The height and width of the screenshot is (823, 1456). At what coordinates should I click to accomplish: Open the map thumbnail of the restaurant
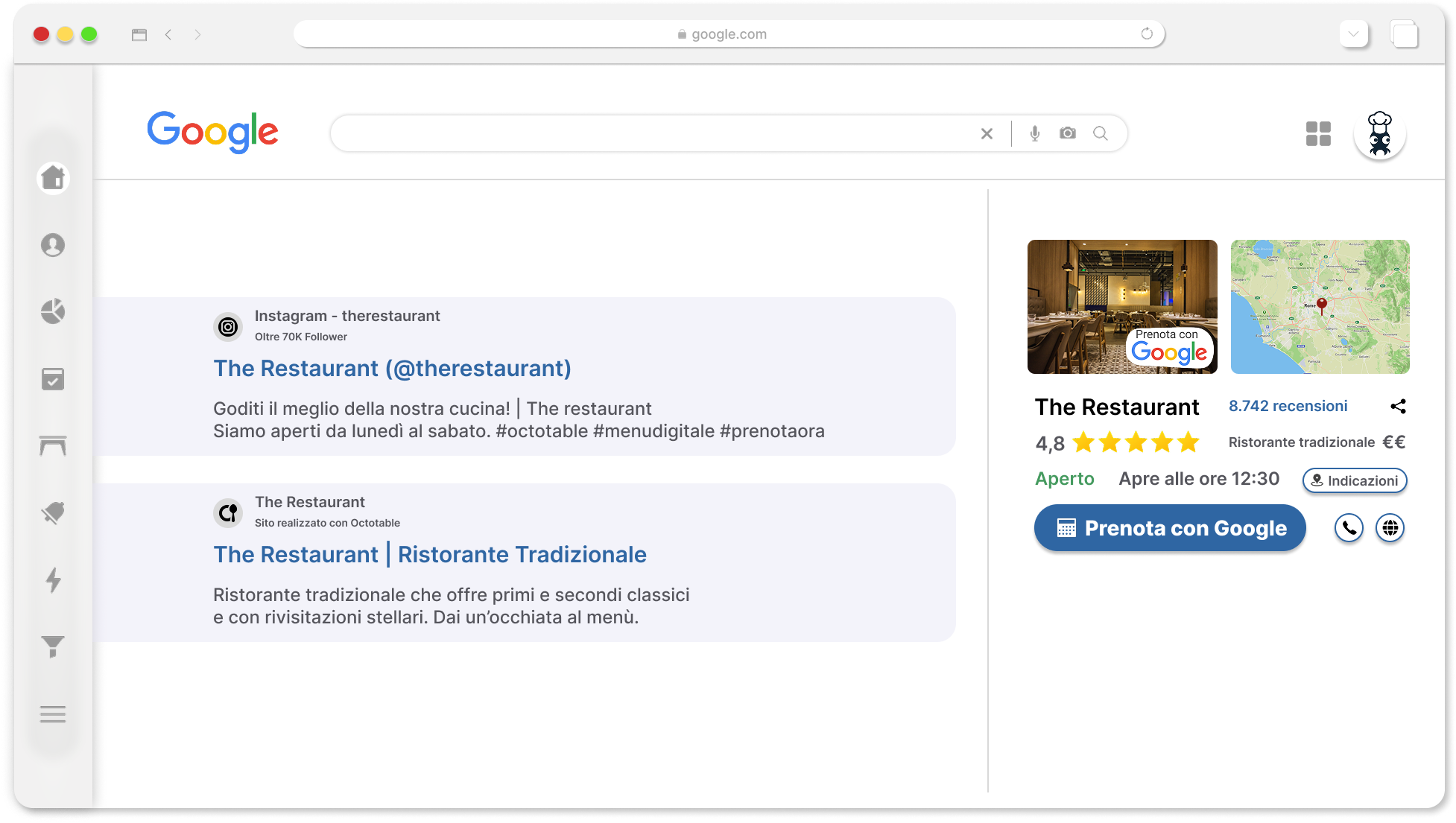(1320, 306)
